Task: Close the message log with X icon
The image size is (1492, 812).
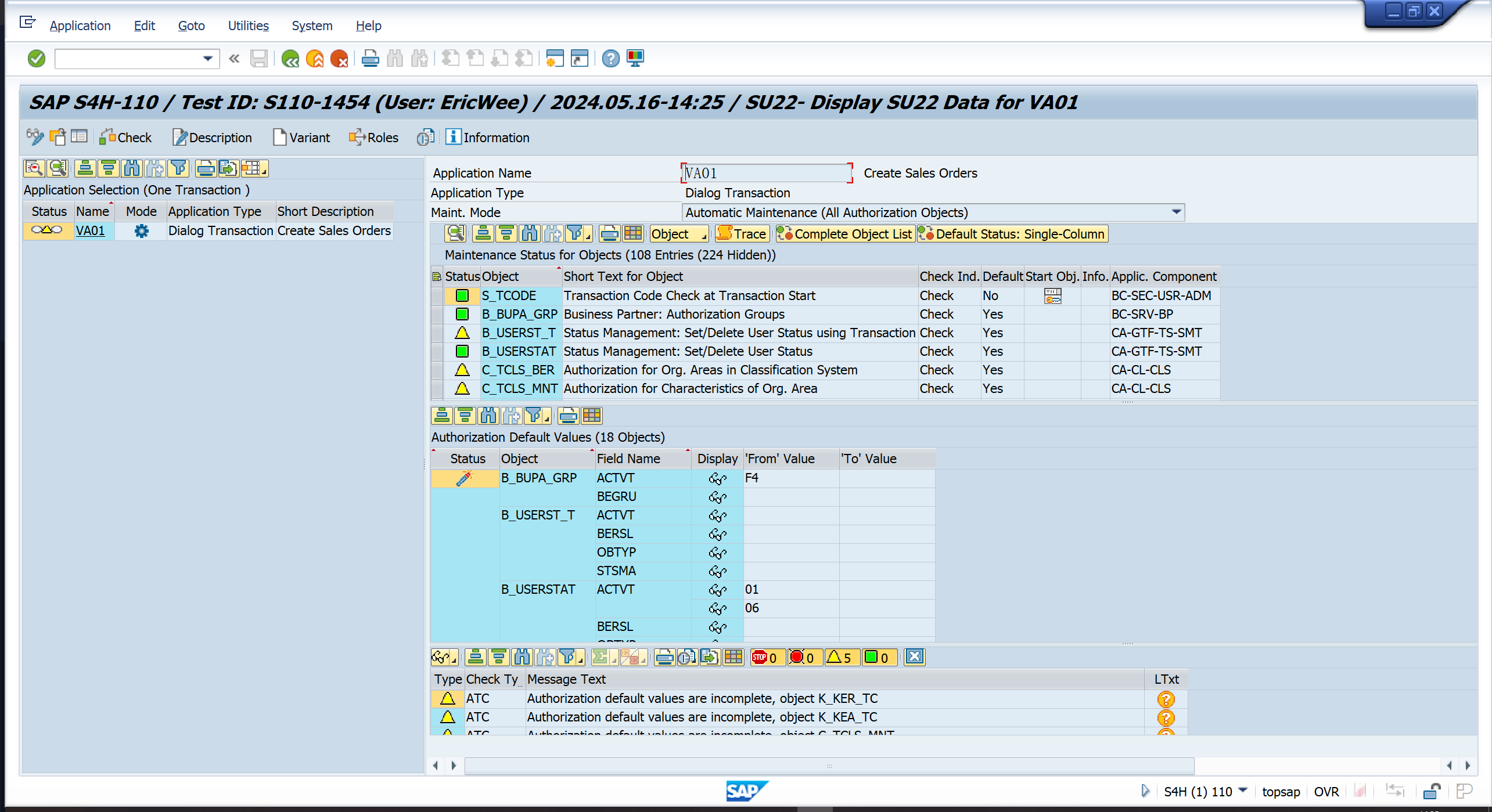Action: tap(914, 657)
